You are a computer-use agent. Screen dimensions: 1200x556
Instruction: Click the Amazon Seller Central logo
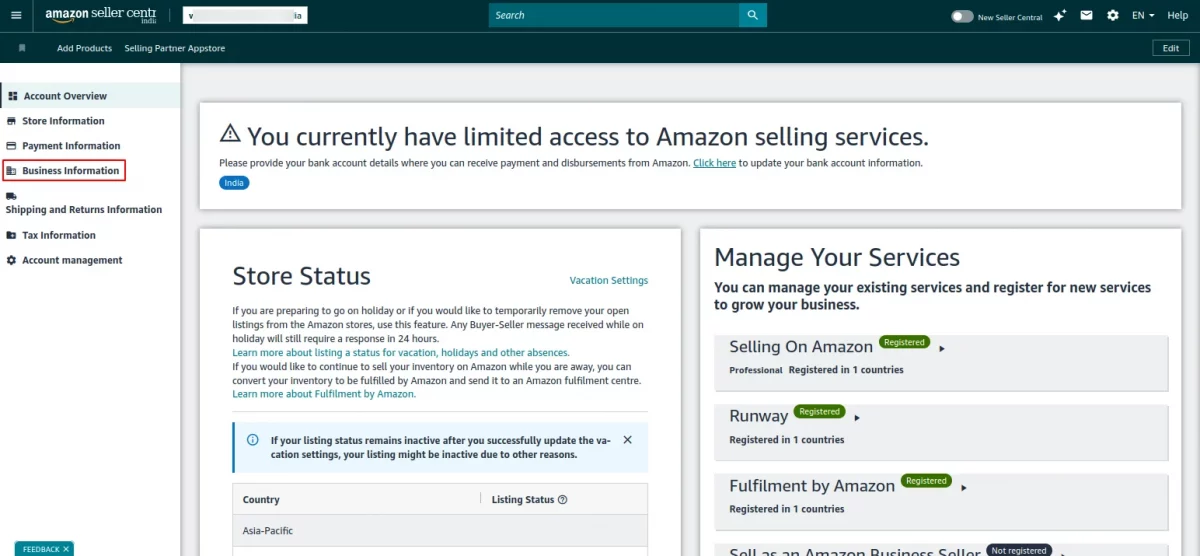[101, 15]
